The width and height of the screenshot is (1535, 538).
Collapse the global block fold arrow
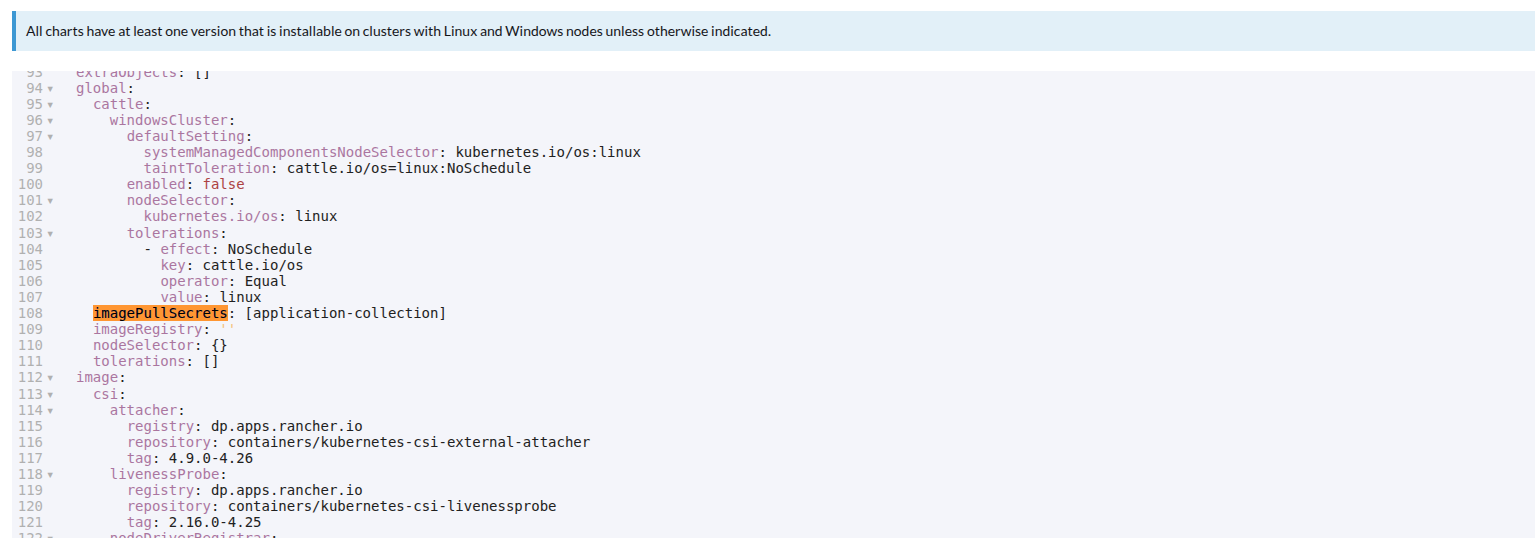coord(50,89)
